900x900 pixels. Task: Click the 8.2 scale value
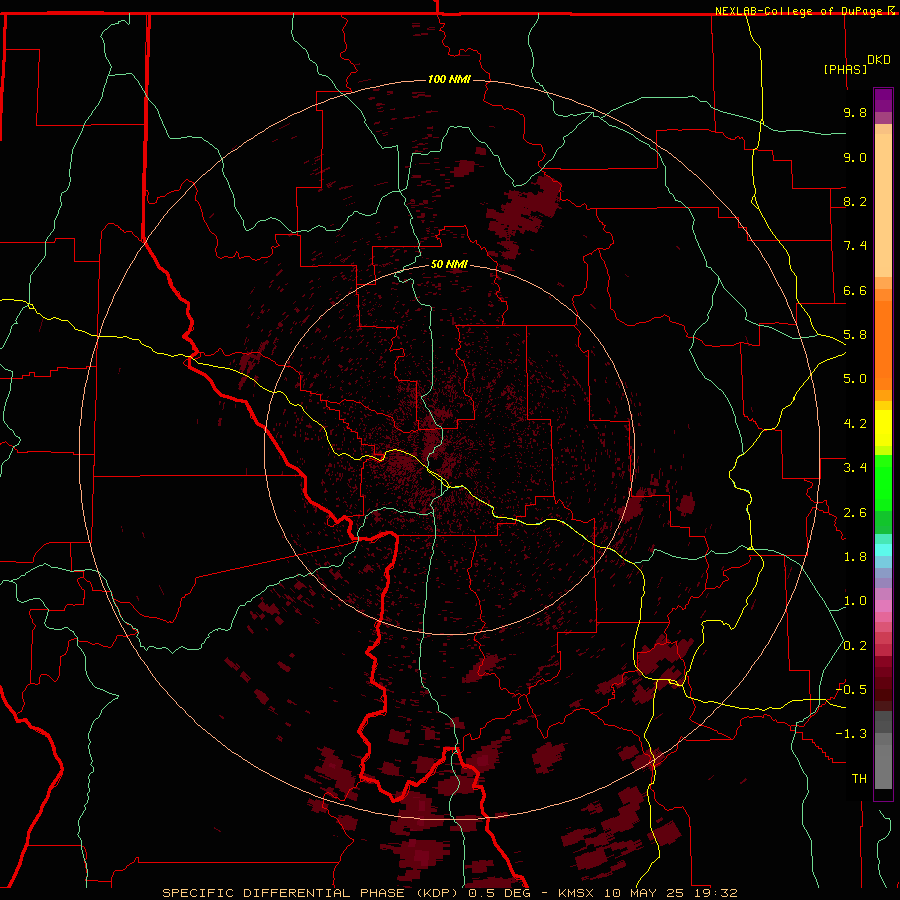(x=855, y=201)
